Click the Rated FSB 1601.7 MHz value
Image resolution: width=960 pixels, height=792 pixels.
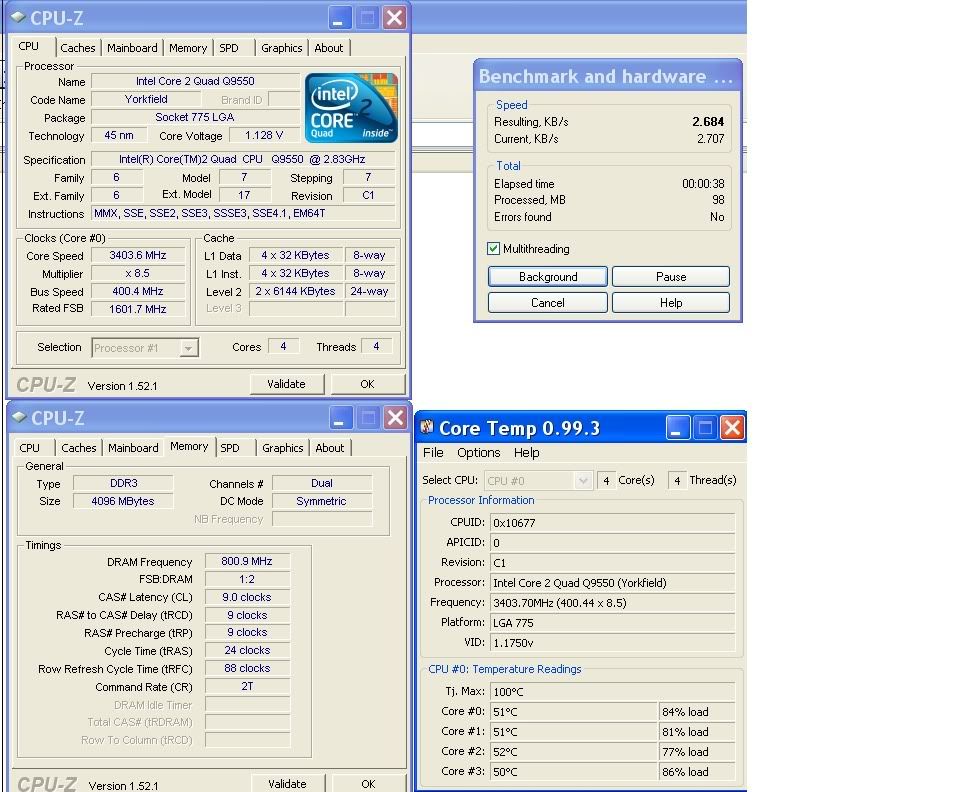coord(138,309)
